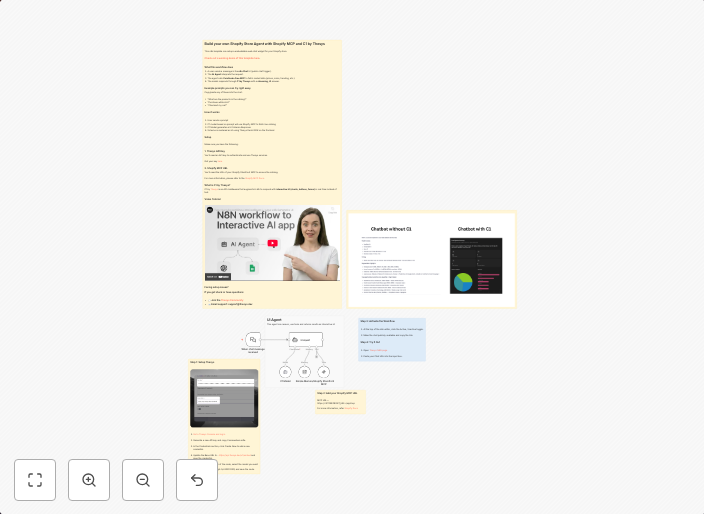Select the Simple Memory sub-node circle
The width and height of the screenshot is (704, 514).
point(304,372)
